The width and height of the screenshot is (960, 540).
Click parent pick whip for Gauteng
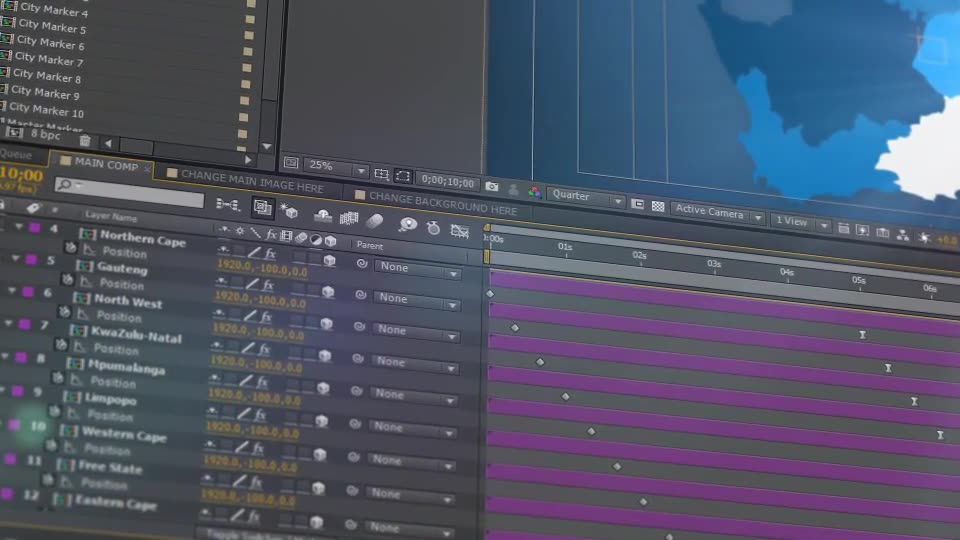click(x=361, y=294)
